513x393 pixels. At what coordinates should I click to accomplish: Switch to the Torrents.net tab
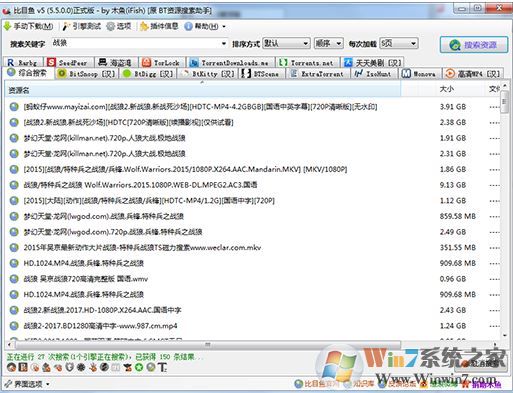click(307, 62)
